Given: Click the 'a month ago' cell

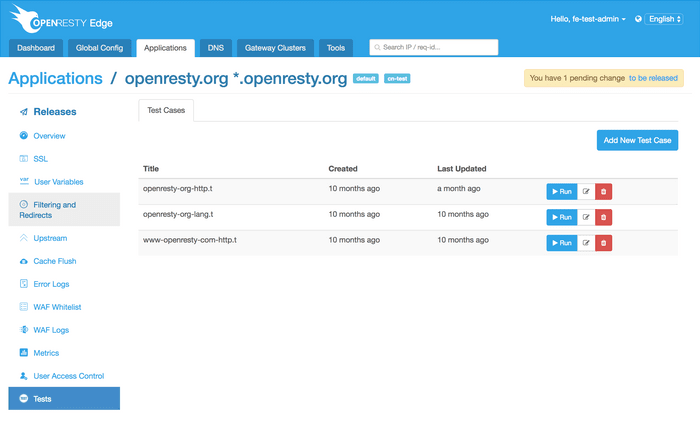Looking at the screenshot, I should point(458,188).
